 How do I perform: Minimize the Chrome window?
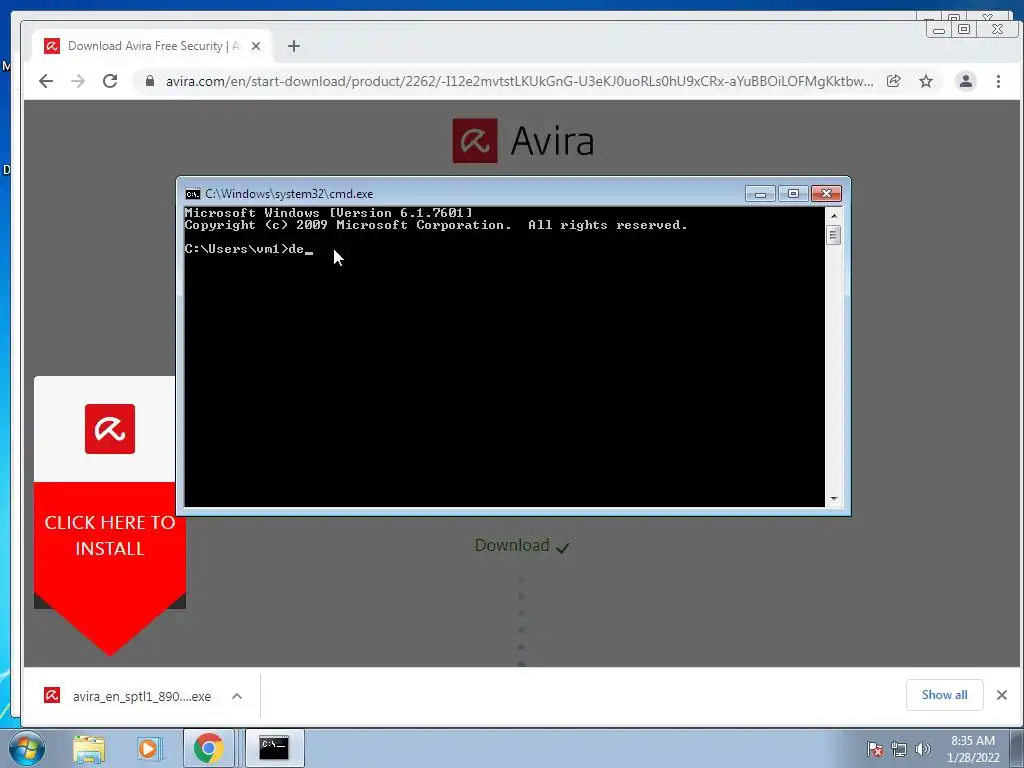pos(938,29)
